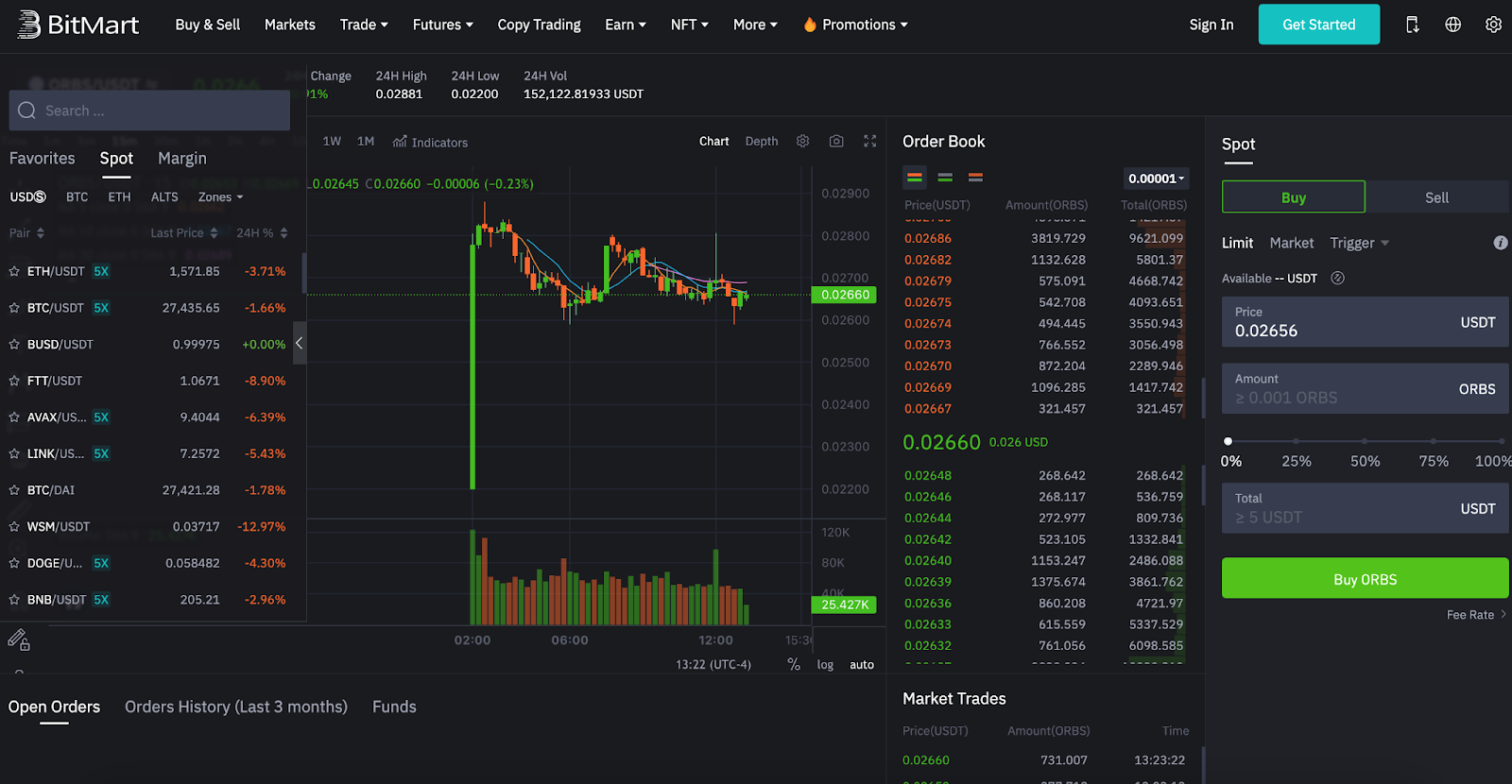Toggle log scale on chart

pos(825,665)
